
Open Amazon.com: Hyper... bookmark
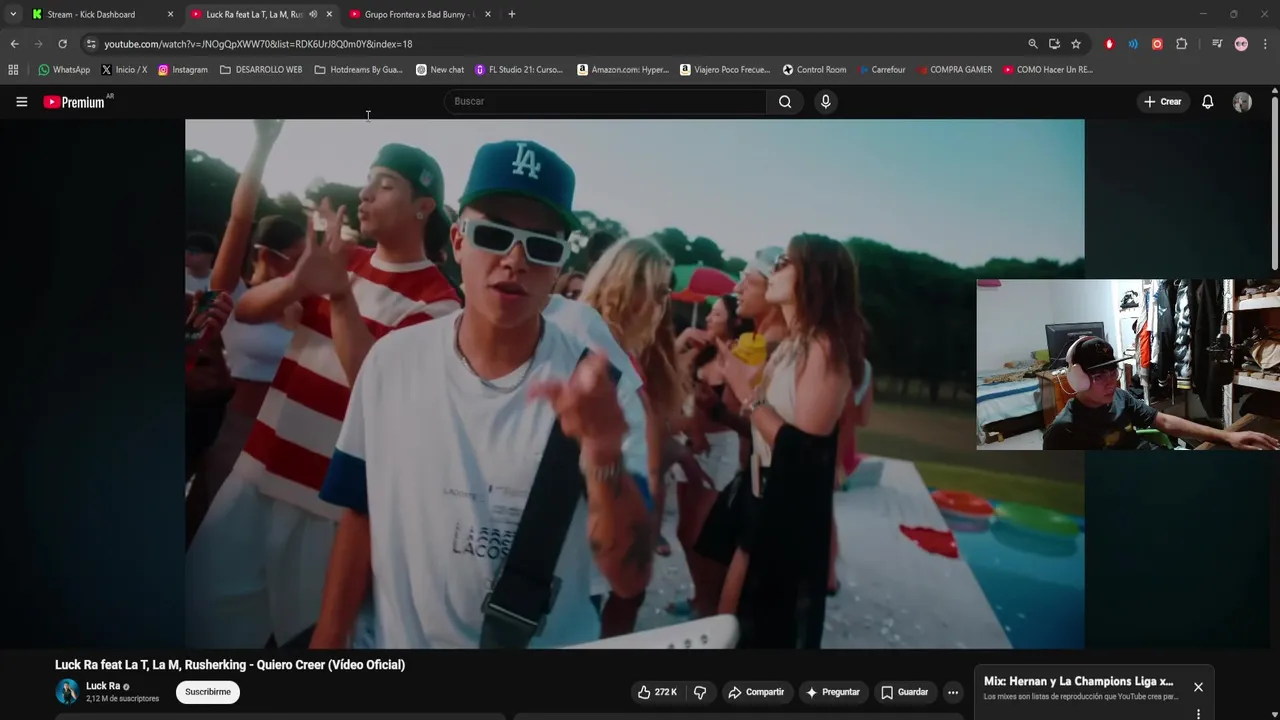coord(623,70)
